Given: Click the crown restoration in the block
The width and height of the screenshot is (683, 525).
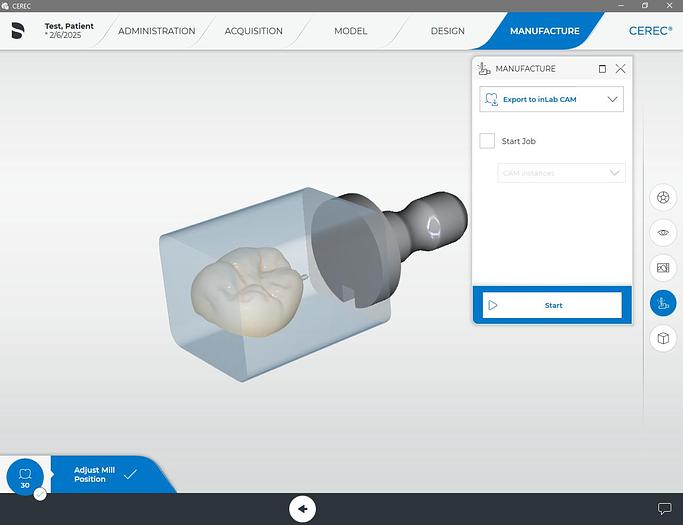Looking at the screenshot, I should click(247, 291).
